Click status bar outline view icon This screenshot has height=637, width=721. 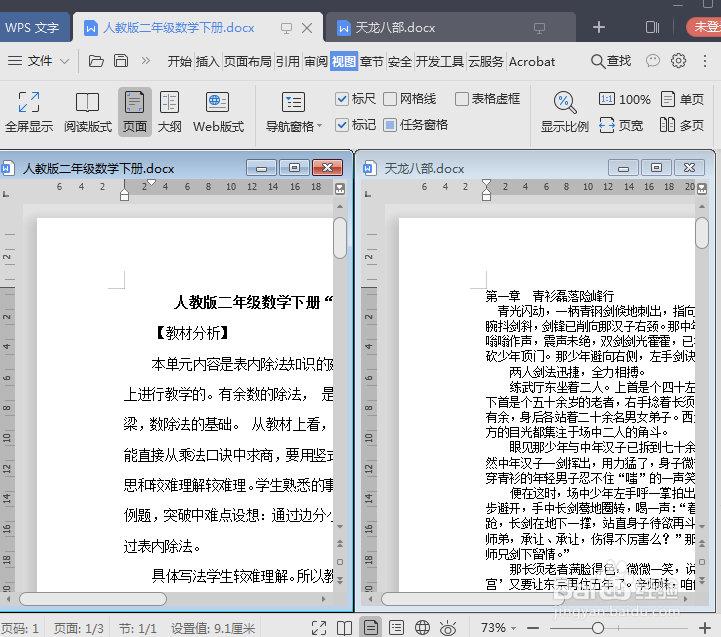(x=396, y=628)
